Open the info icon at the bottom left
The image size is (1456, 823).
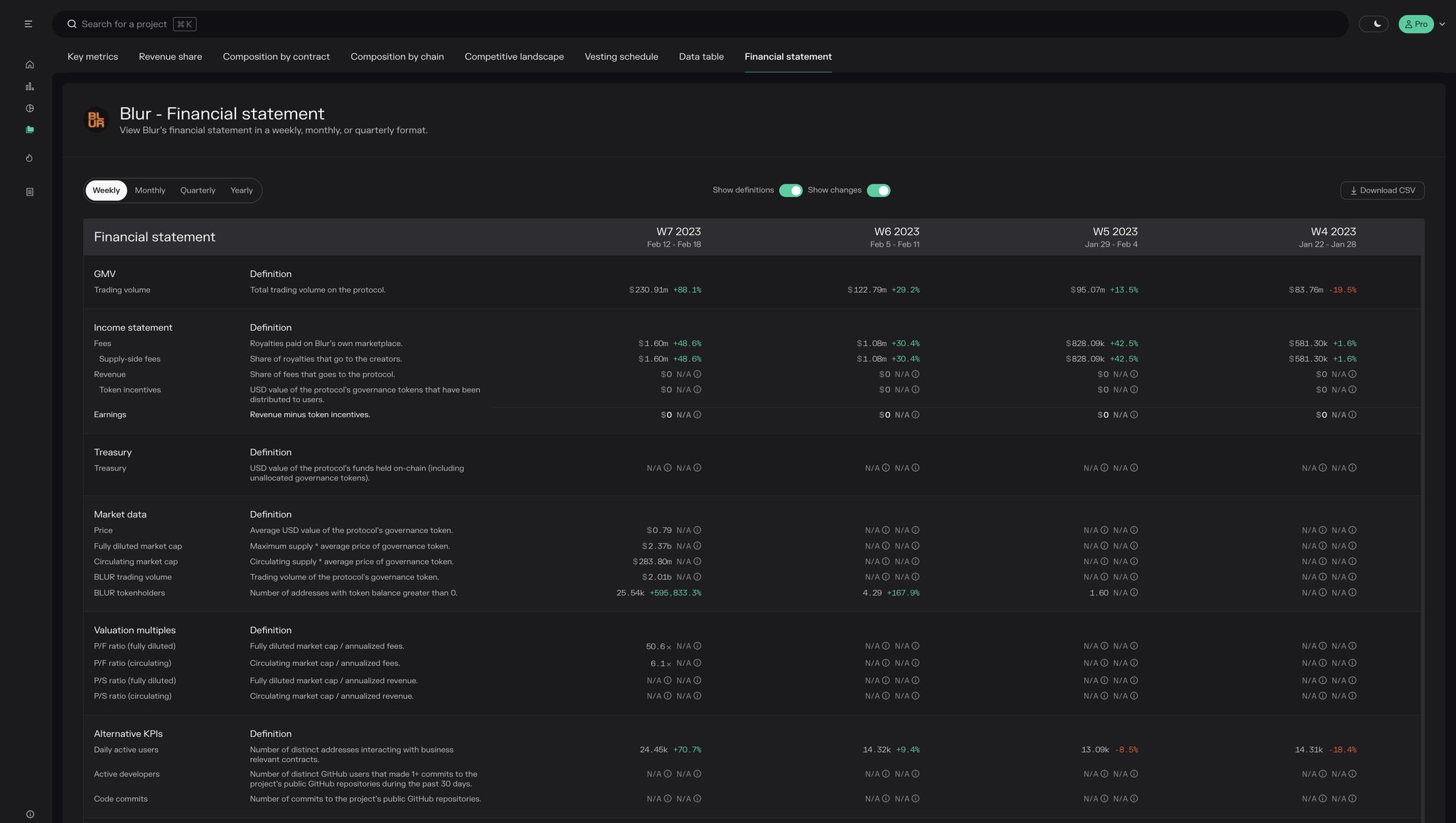[29, 814]
